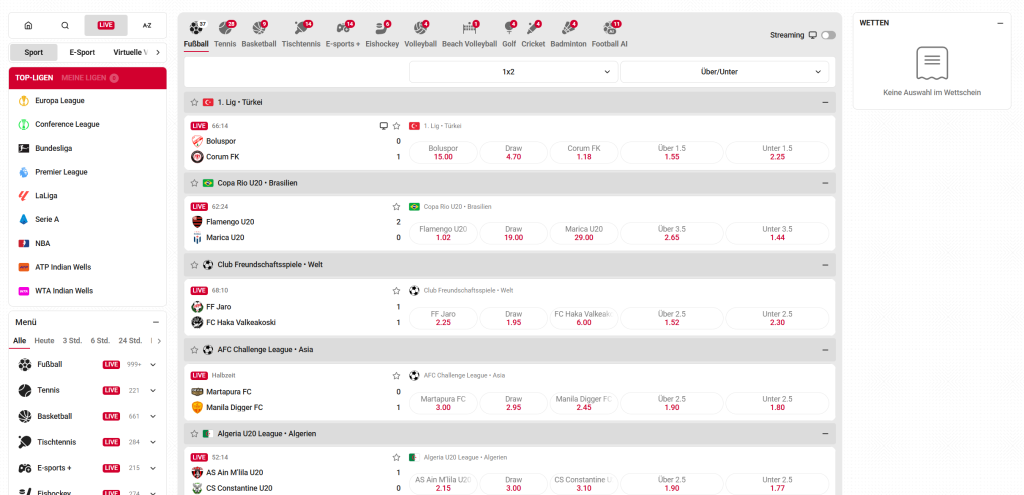Favorite the 1. Lig Türkei league star

pyautogui.click(x=194, y=102)
